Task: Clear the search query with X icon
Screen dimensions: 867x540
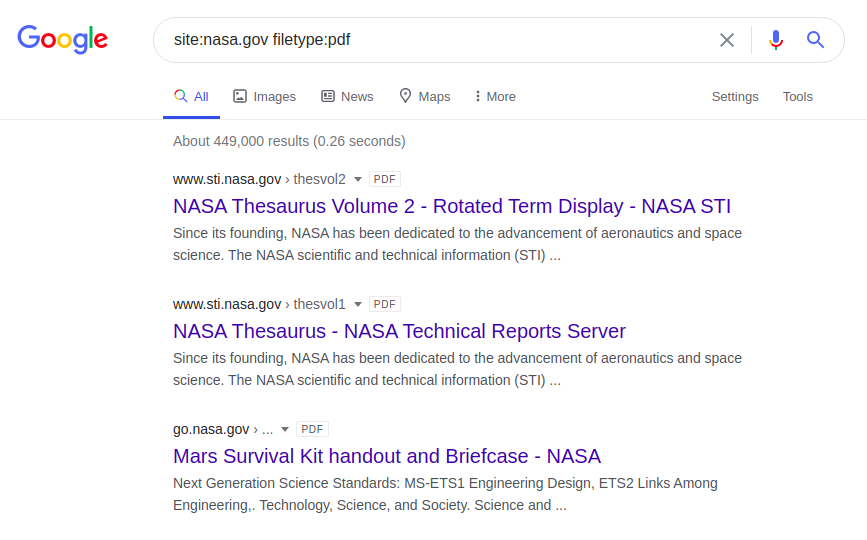Action: (x=727, y=40)
